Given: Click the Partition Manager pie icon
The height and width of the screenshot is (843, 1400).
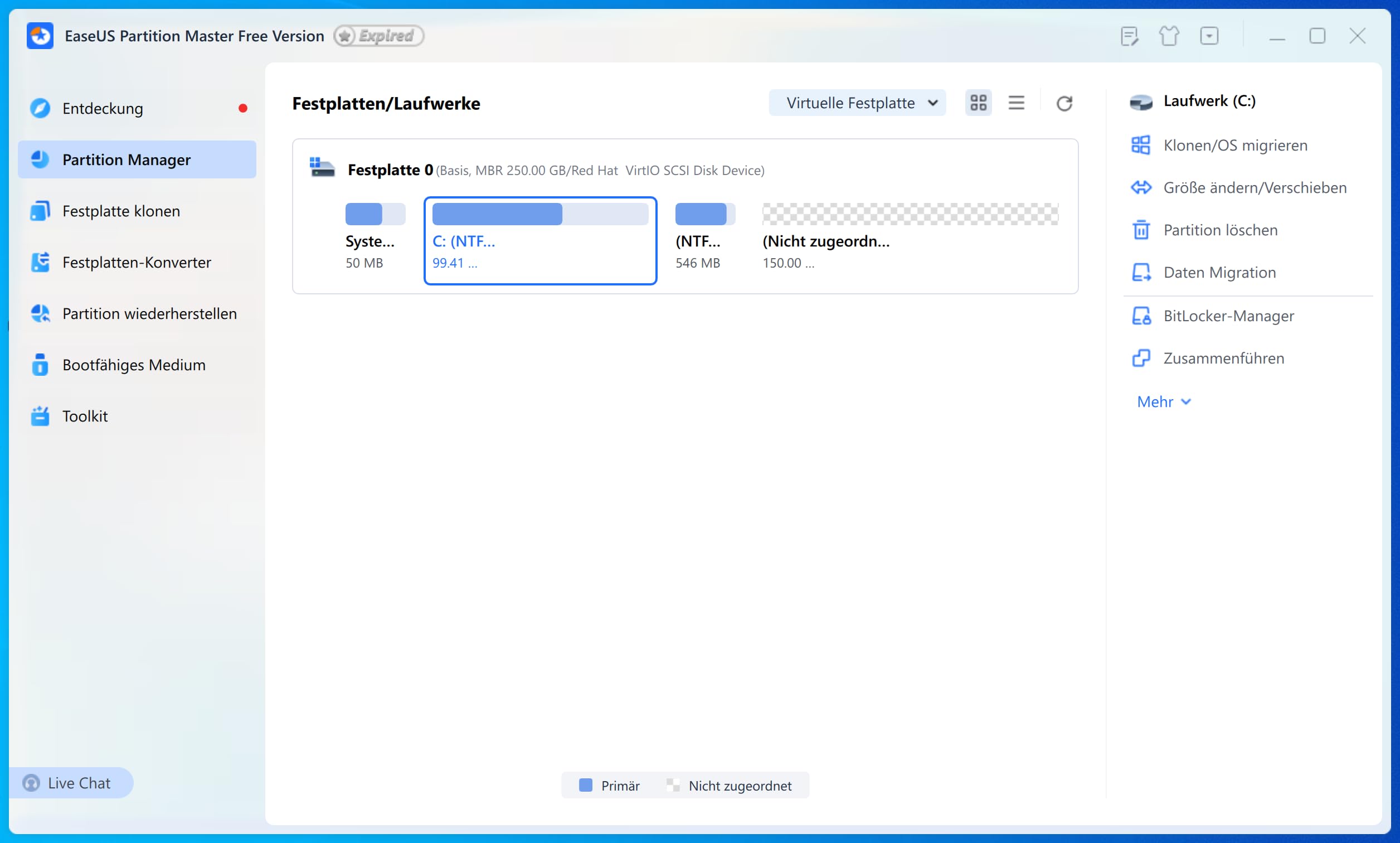Looking at the screenshot, I should pyautogui.click(x=40, y=159).
